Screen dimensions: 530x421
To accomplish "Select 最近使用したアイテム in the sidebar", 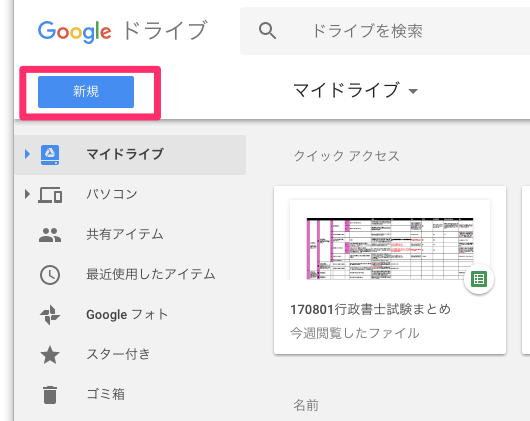I will click(151, 274).
